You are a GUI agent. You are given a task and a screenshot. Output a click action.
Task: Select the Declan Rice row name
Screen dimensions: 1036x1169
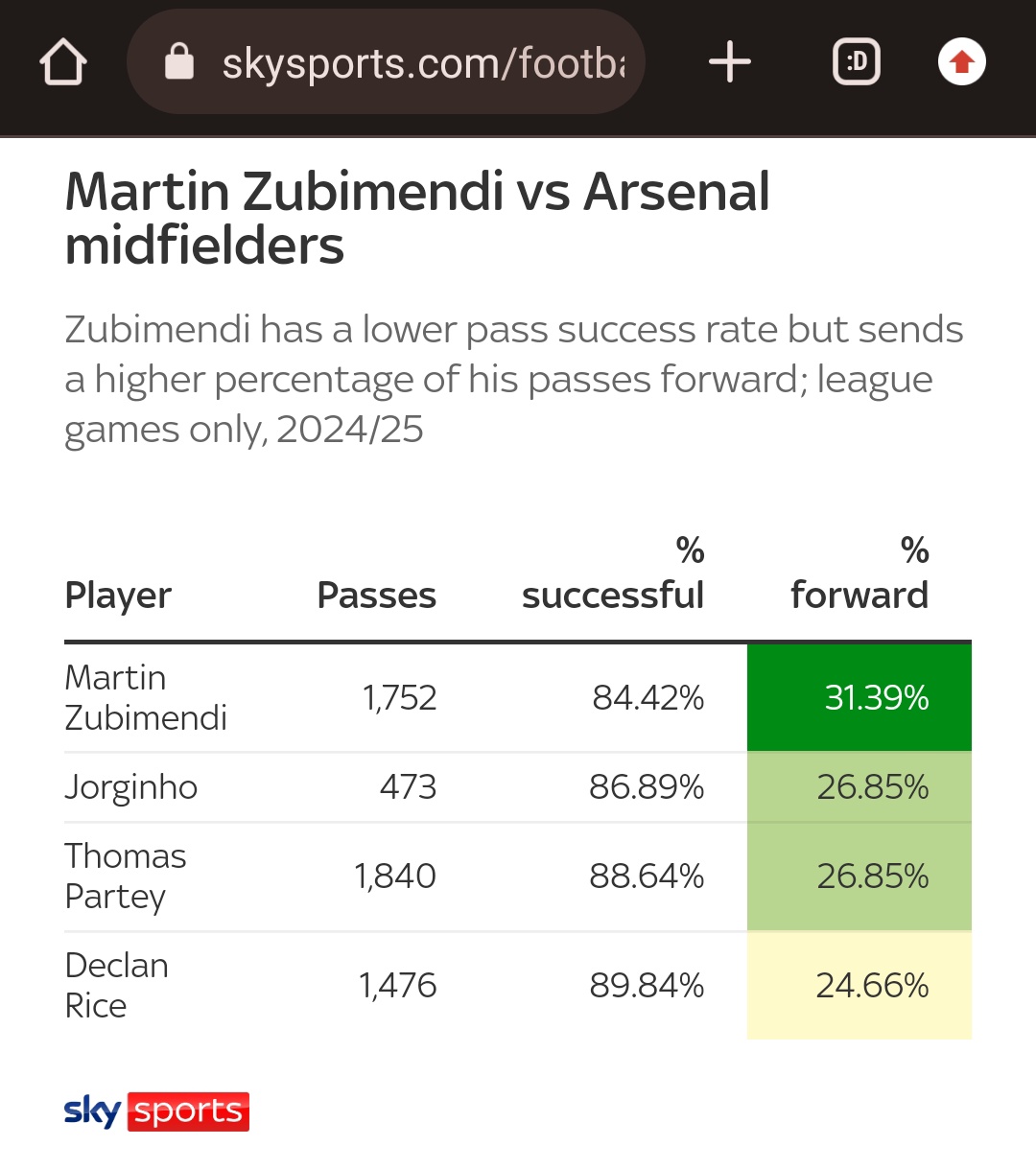117,985
